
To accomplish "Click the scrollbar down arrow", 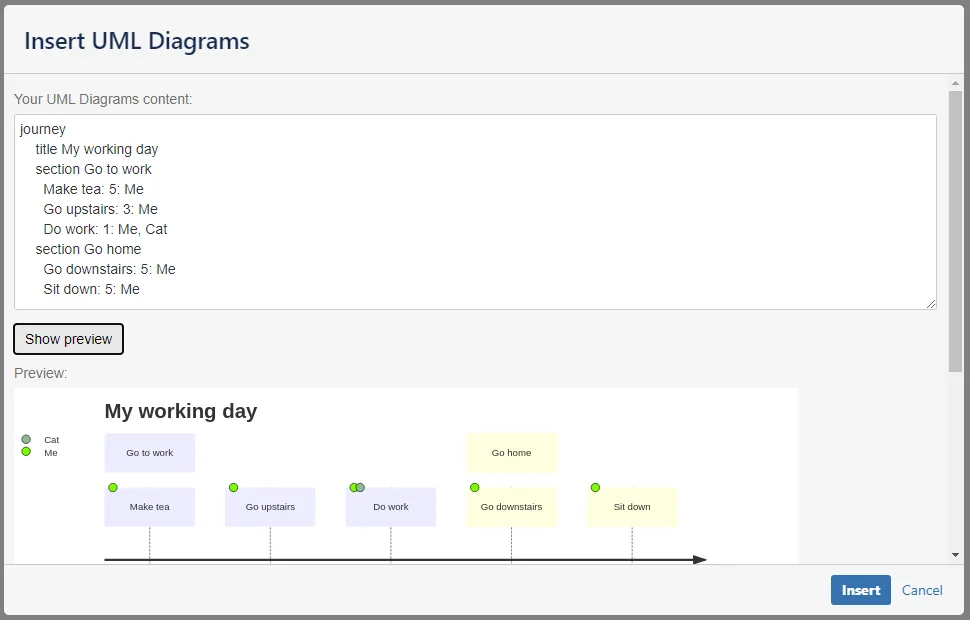I will [955, 555].
